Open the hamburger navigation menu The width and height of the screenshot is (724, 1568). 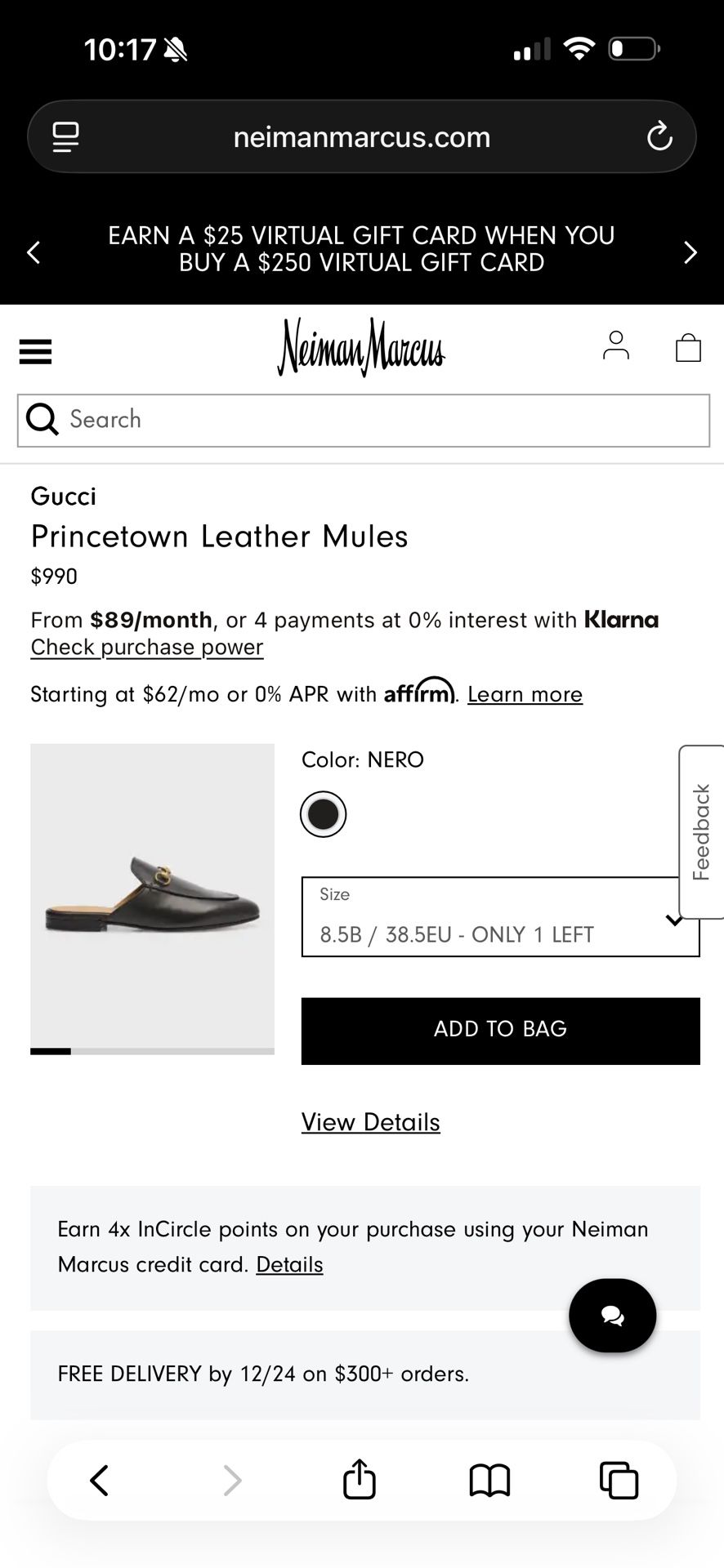[35, 351]
